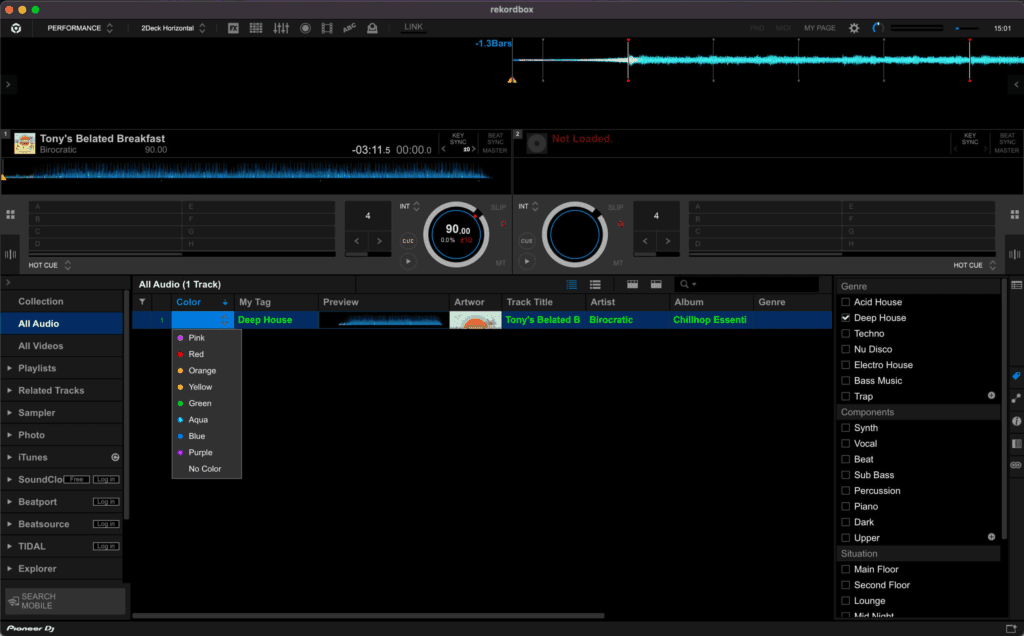1024x636 pixels.
Task: Click the recording panel icon in toolbar
Action: pos(305,28)
